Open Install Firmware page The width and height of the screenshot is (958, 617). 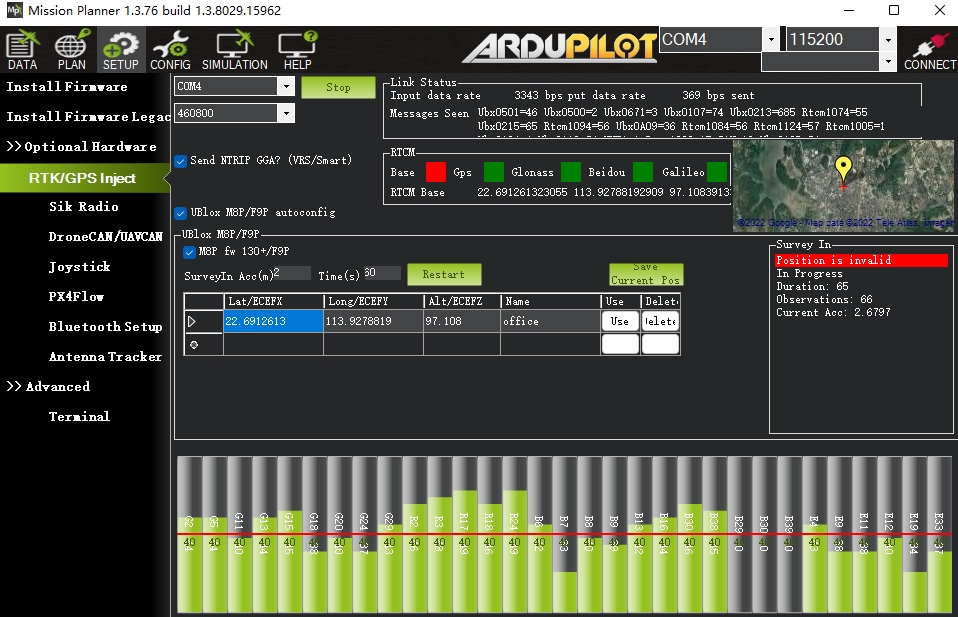coord(67,87)
